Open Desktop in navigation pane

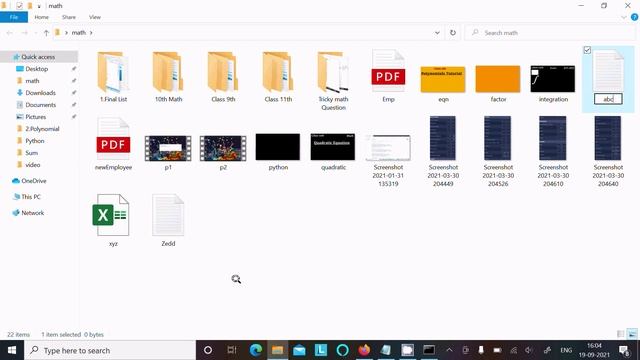(36, 69)
